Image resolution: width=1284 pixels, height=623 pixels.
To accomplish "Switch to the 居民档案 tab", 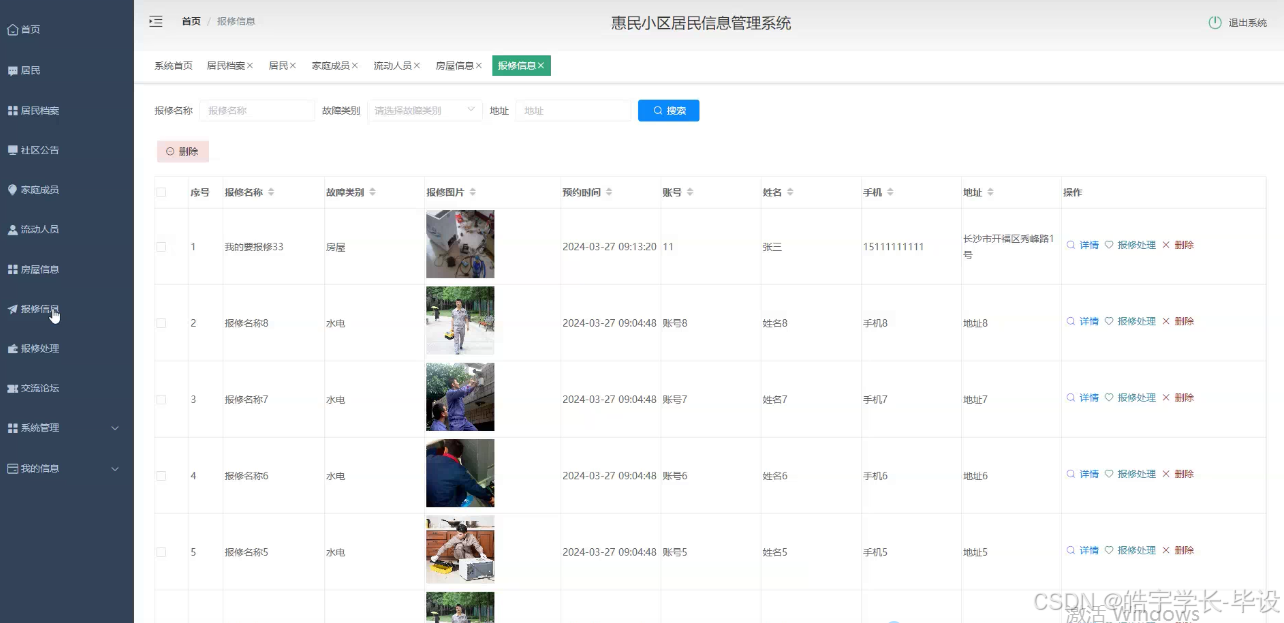I will tap(226, 66).
